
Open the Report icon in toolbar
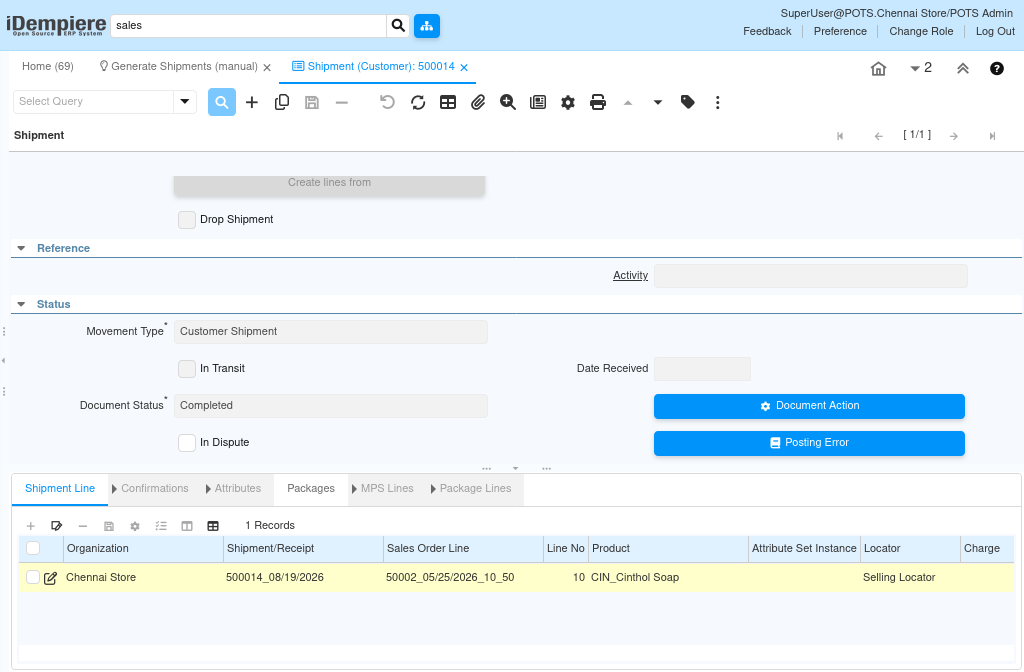[x=537, y=102]
